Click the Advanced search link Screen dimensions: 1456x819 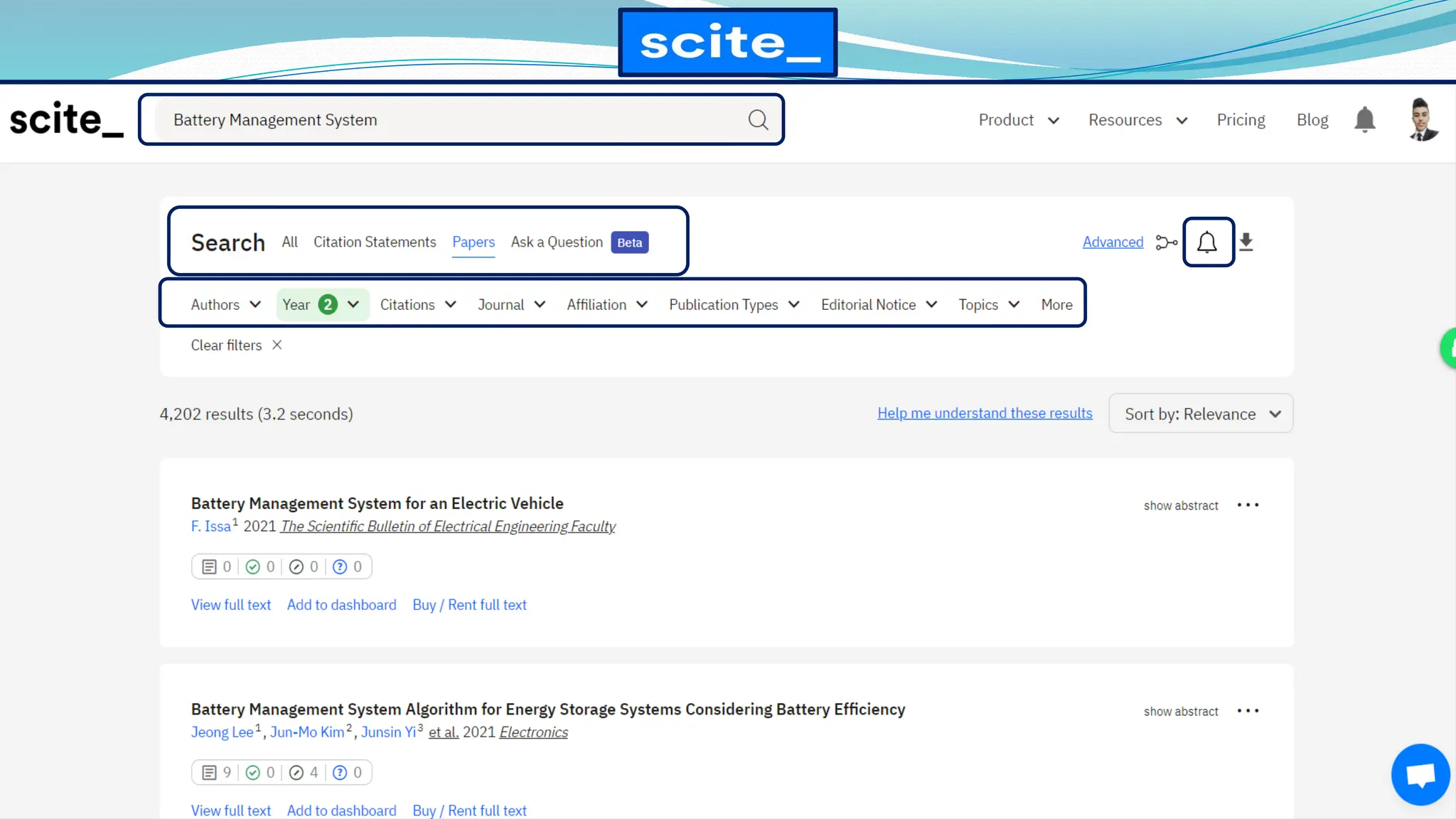click(x=1113, y=242)
